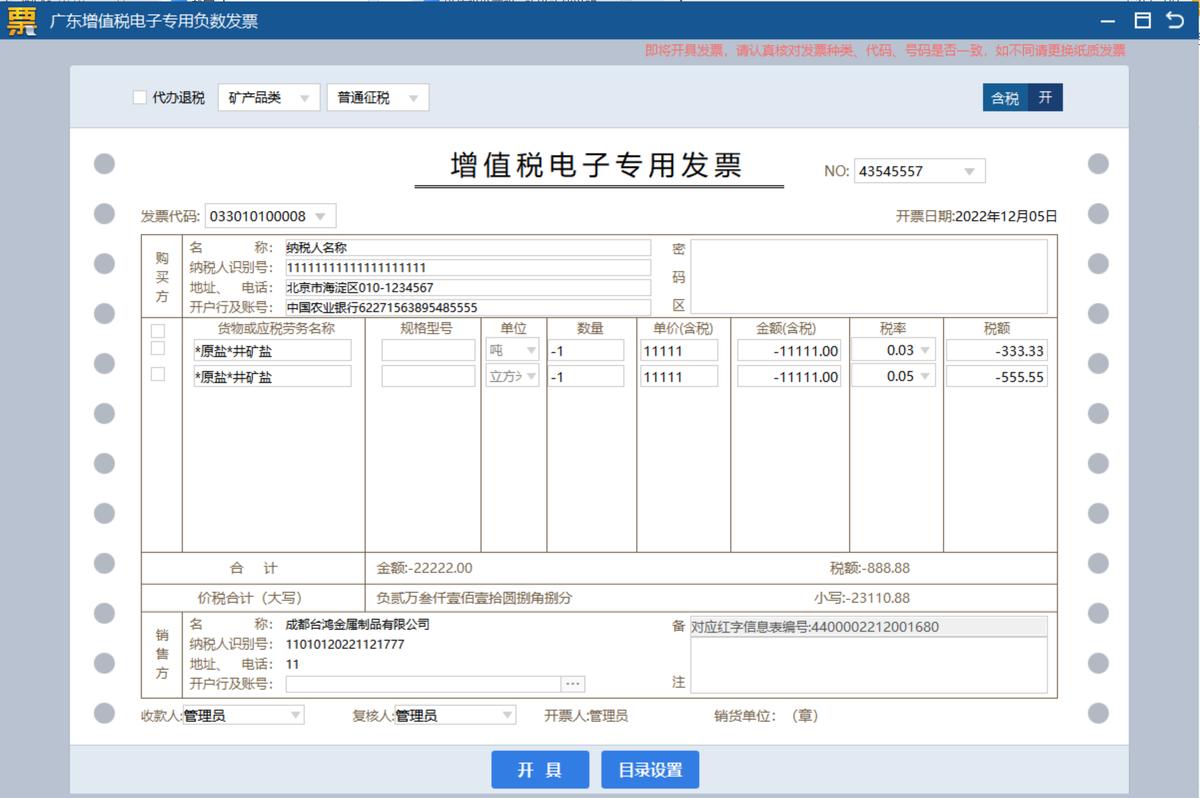
Task: Open 目录设置 directory settings
Action: [x=650, y=769]
